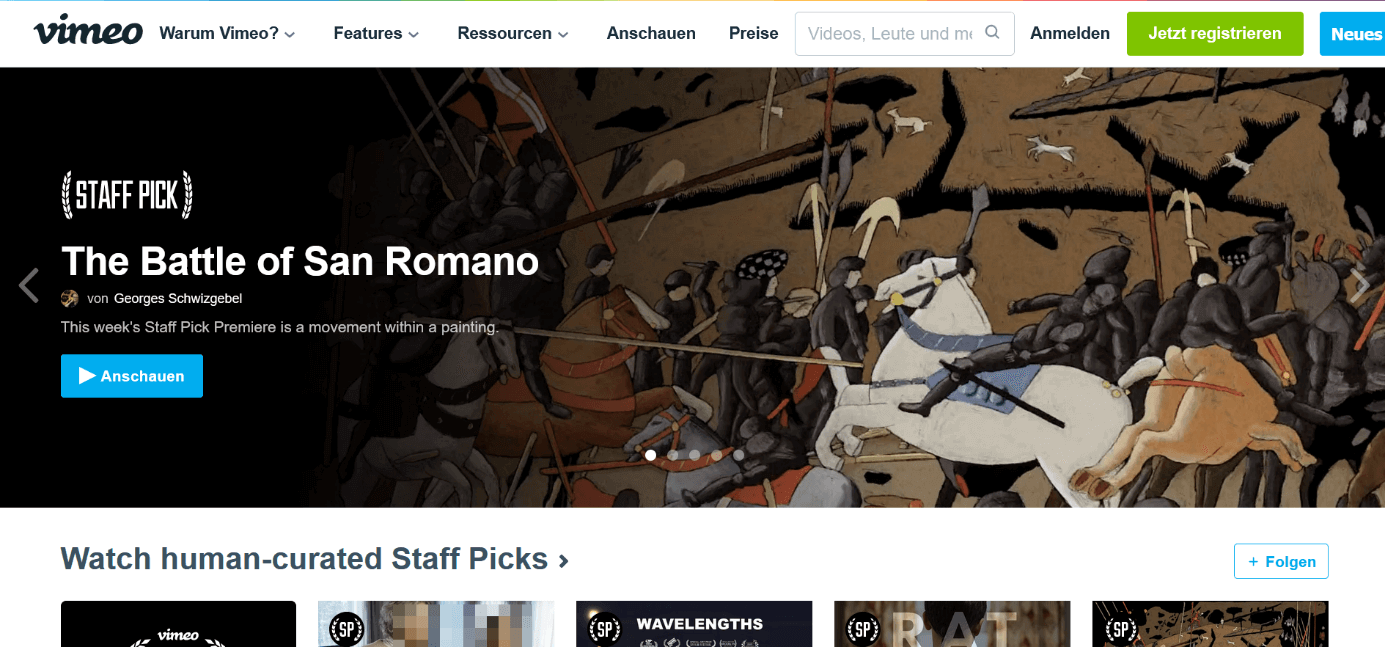Expand the Features dropdown menu
Screen dimensions: 1385x647
click(x=376, y=33)
